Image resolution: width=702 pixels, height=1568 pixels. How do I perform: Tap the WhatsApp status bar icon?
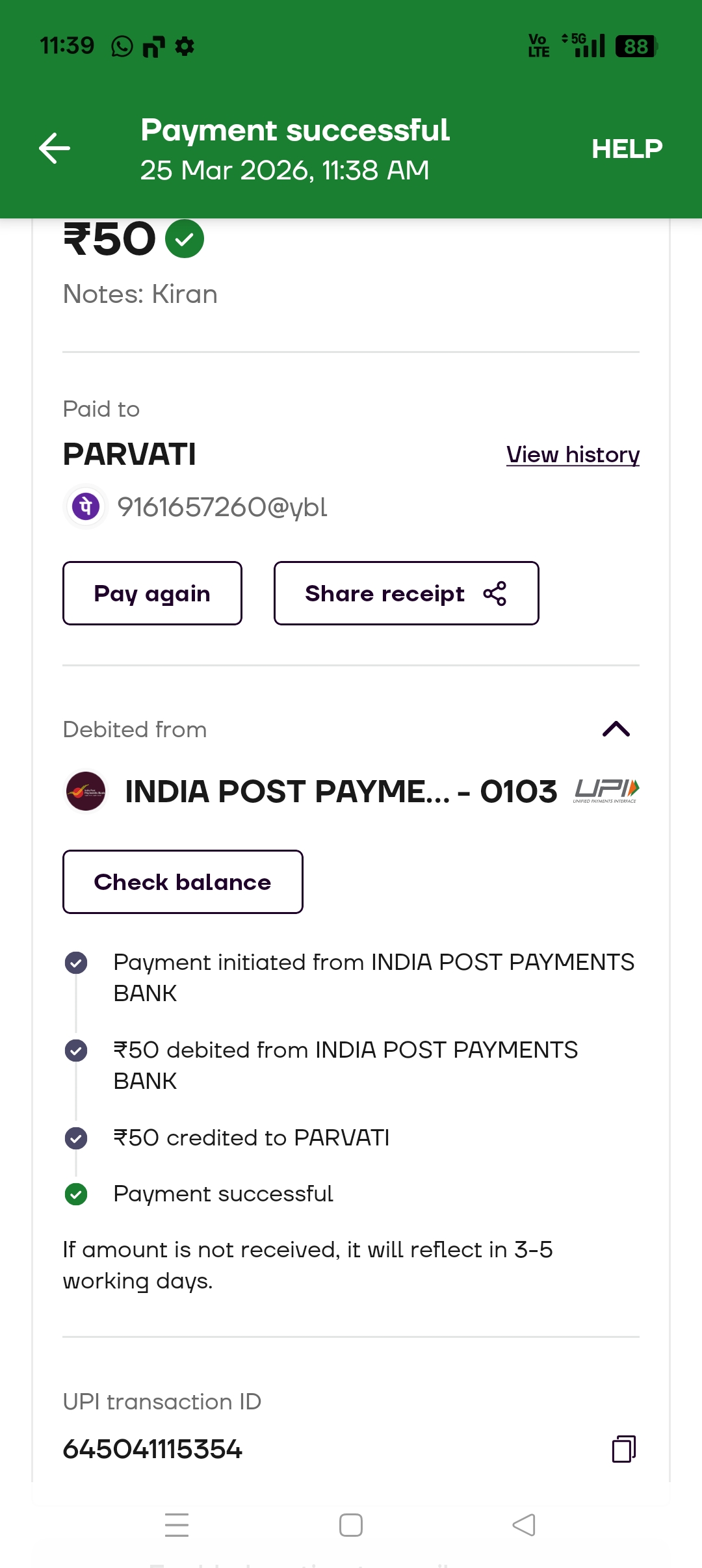122,47
